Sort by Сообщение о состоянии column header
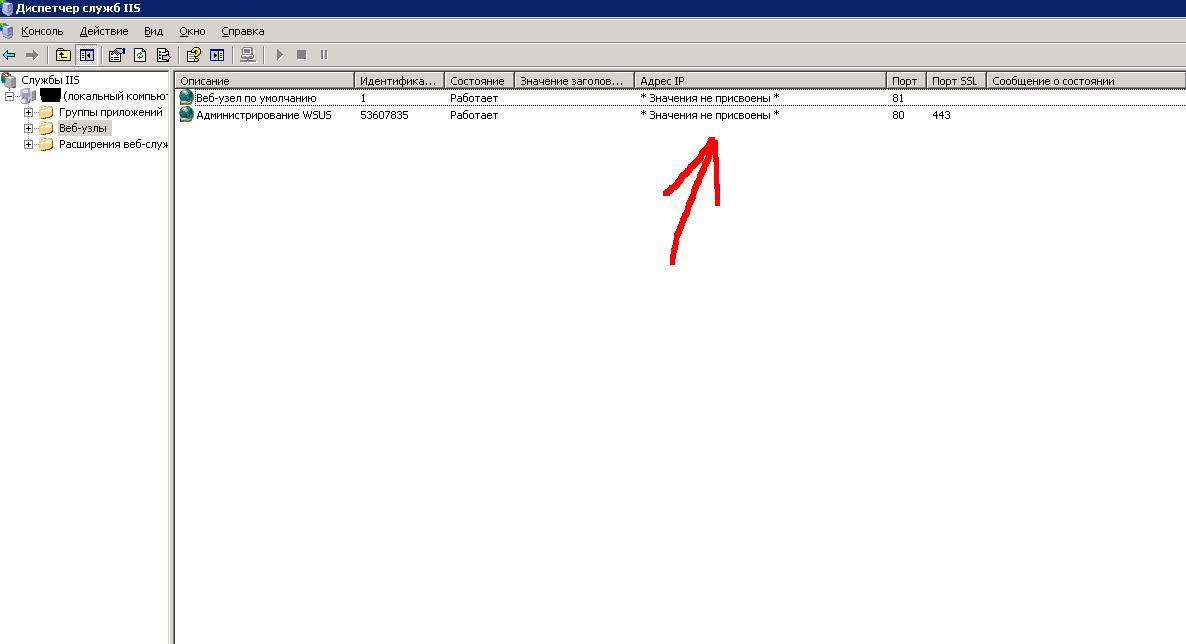The height and width of the screenshot is (644, 1186). [x=1085, y=80]
